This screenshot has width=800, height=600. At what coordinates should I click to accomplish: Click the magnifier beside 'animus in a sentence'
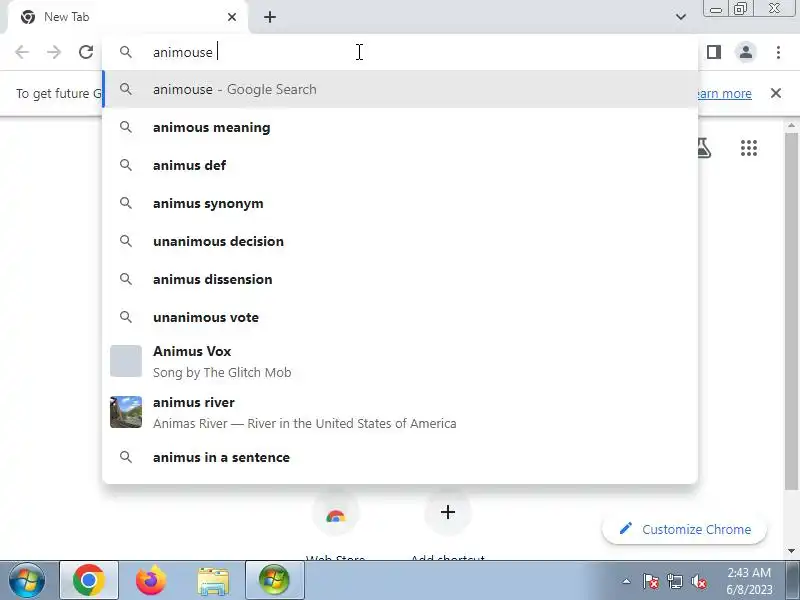click(x=126, y=457)
